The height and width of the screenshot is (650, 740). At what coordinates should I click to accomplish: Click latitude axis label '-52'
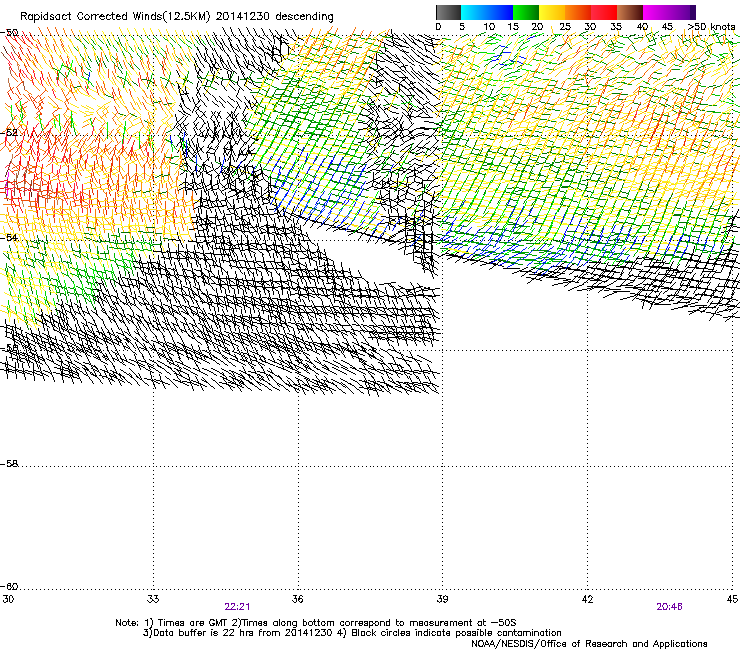pyautogui.click(x=9, y=133)
